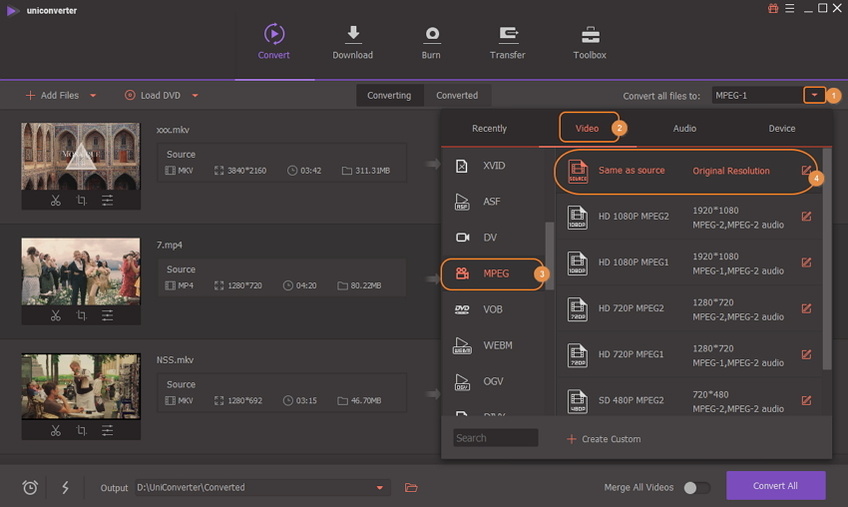848x507 pixels.
Task: Select HD 720P MPEG1 preset
Action: tap(689, 355)
